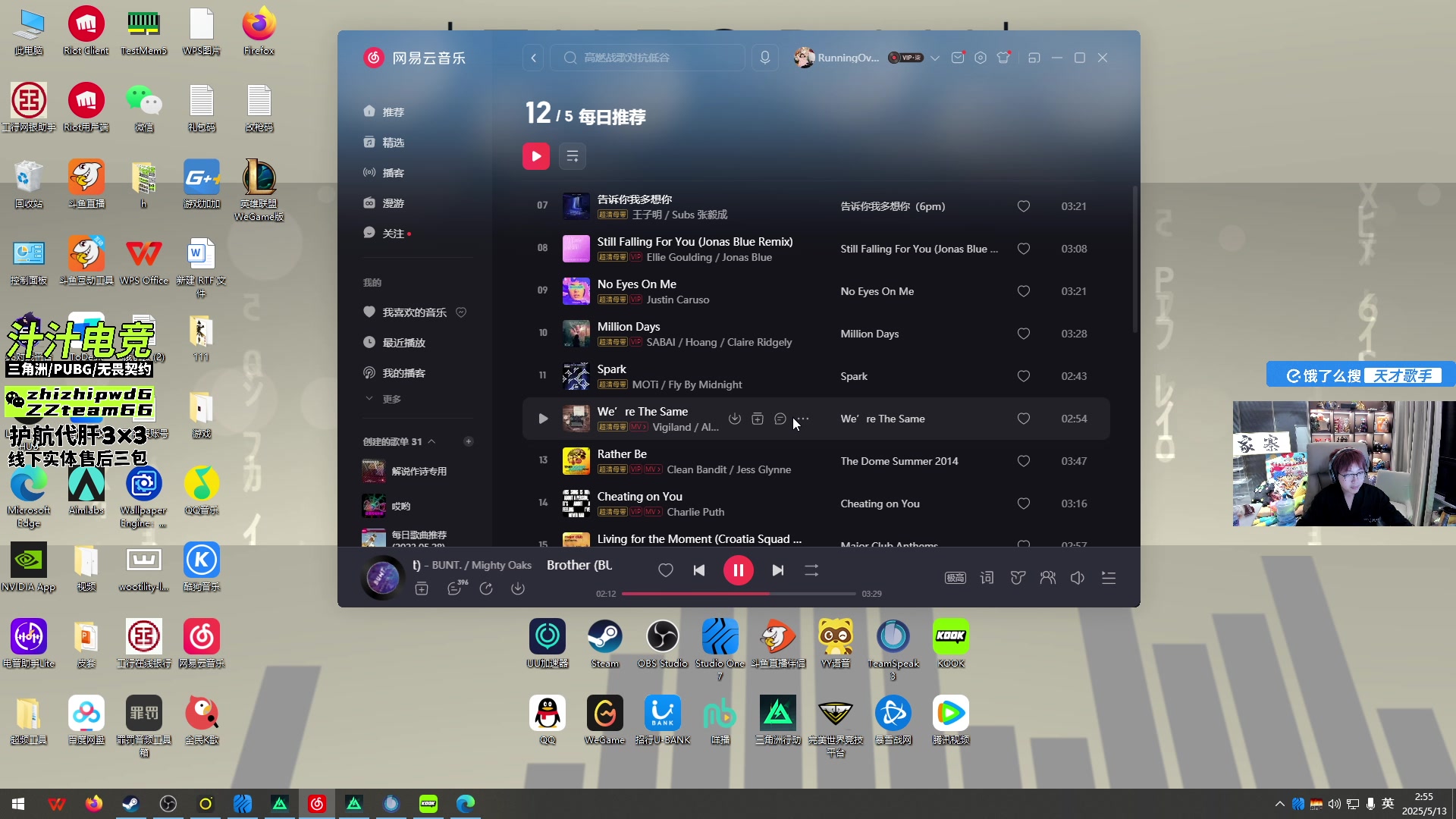Open 我喜欢的音乐 playlist
The width and height of the screenshot is (1456, 819).
414,312
